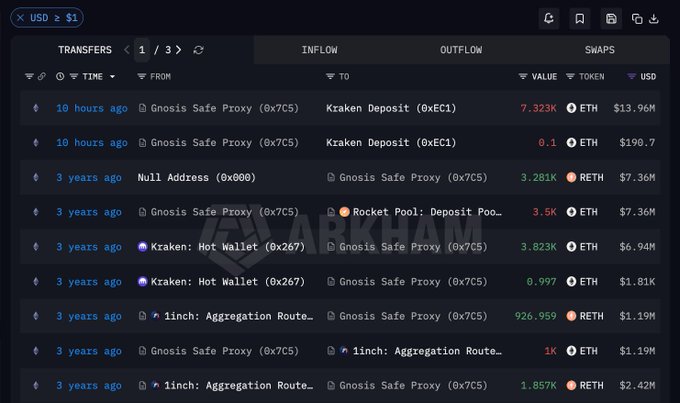
Task: Click the $6.94M USD value
Action: click(x=637, y=247)
